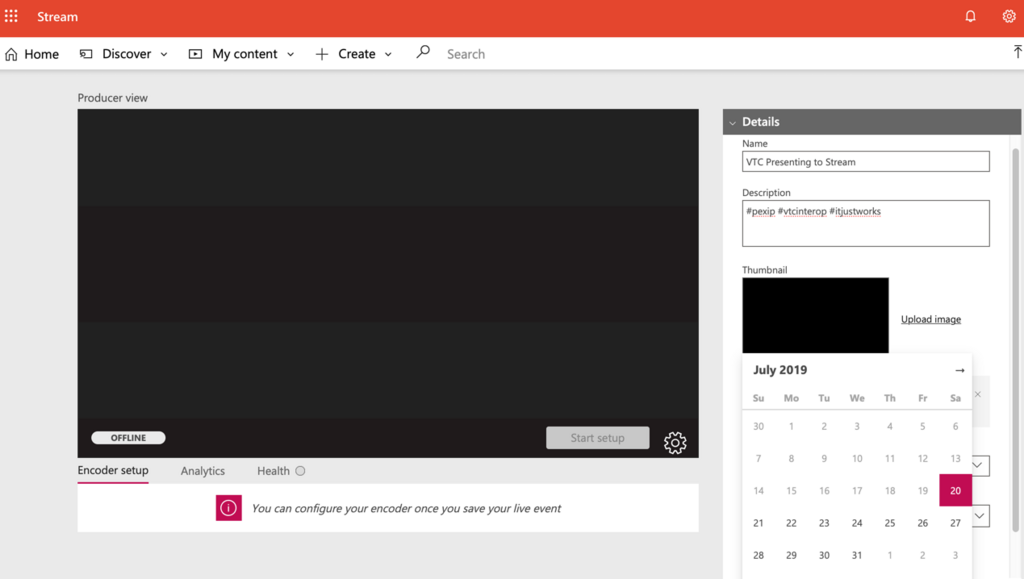Click the pink info icon in the encoder message
Screen dimensions: 1024x579
pyautogui.click(x=229, y=508)
